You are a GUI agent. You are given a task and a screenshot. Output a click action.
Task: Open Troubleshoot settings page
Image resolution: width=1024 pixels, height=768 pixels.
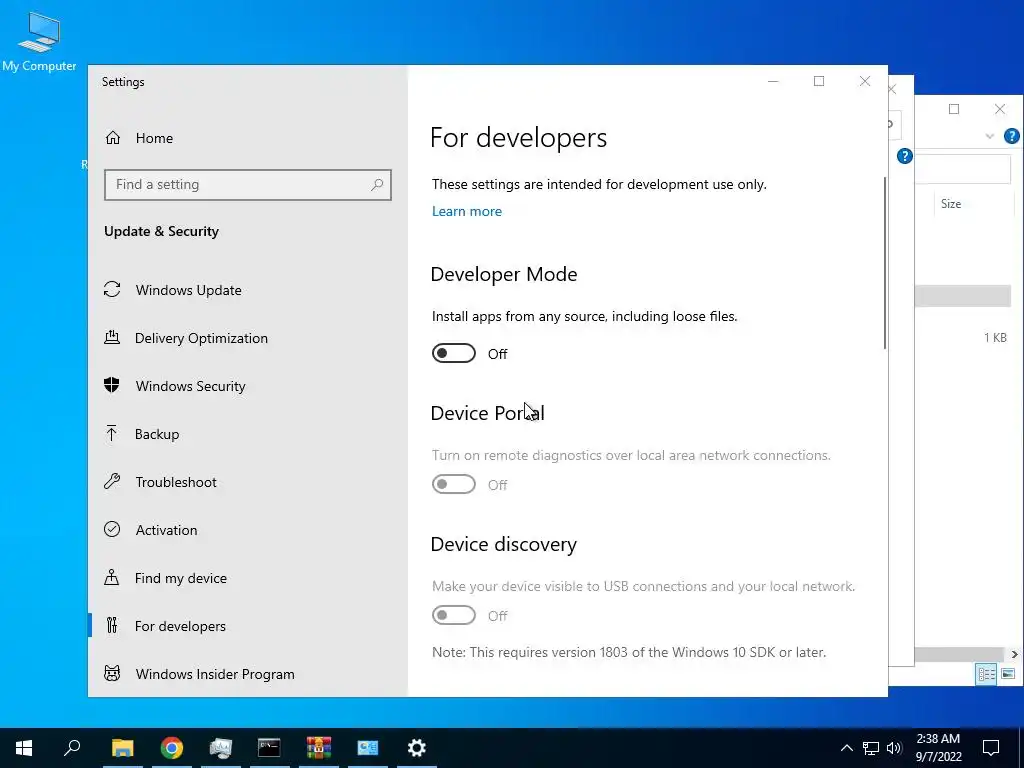pos(176,482)
